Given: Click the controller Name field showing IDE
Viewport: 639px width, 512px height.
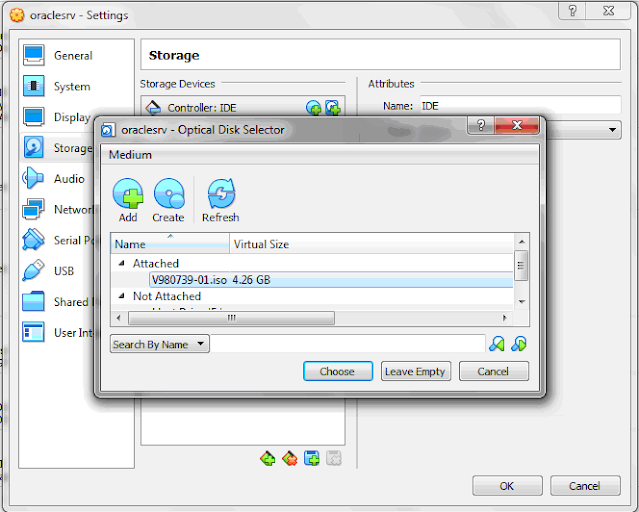Looking at the screenshot, I should (520, 106).
